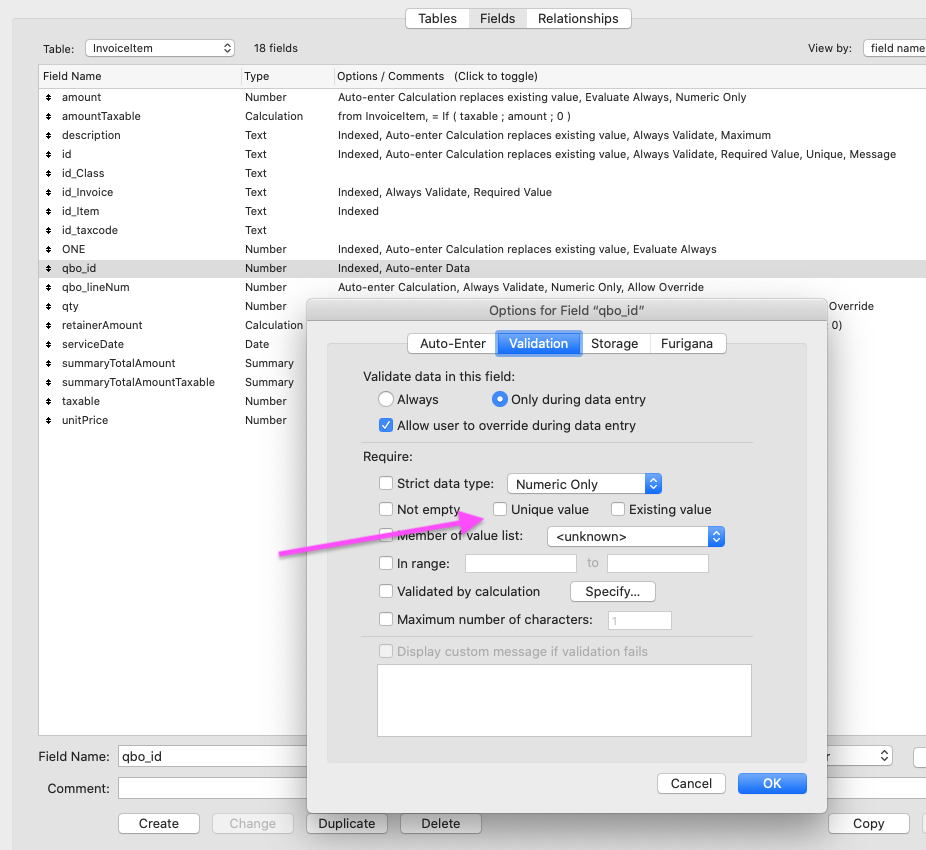Click the Field Name input box
The width and height of the screenshot is (926, 850).
(213, 757)
